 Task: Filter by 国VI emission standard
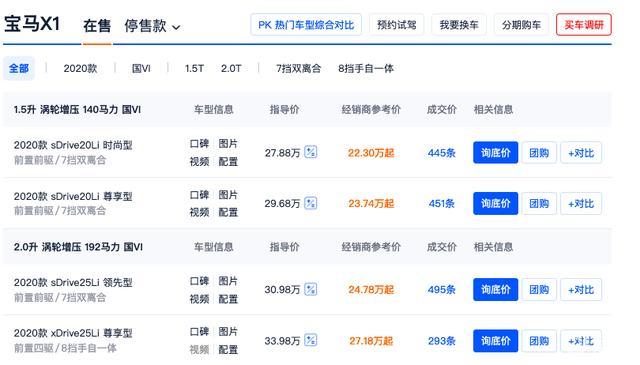141,68
